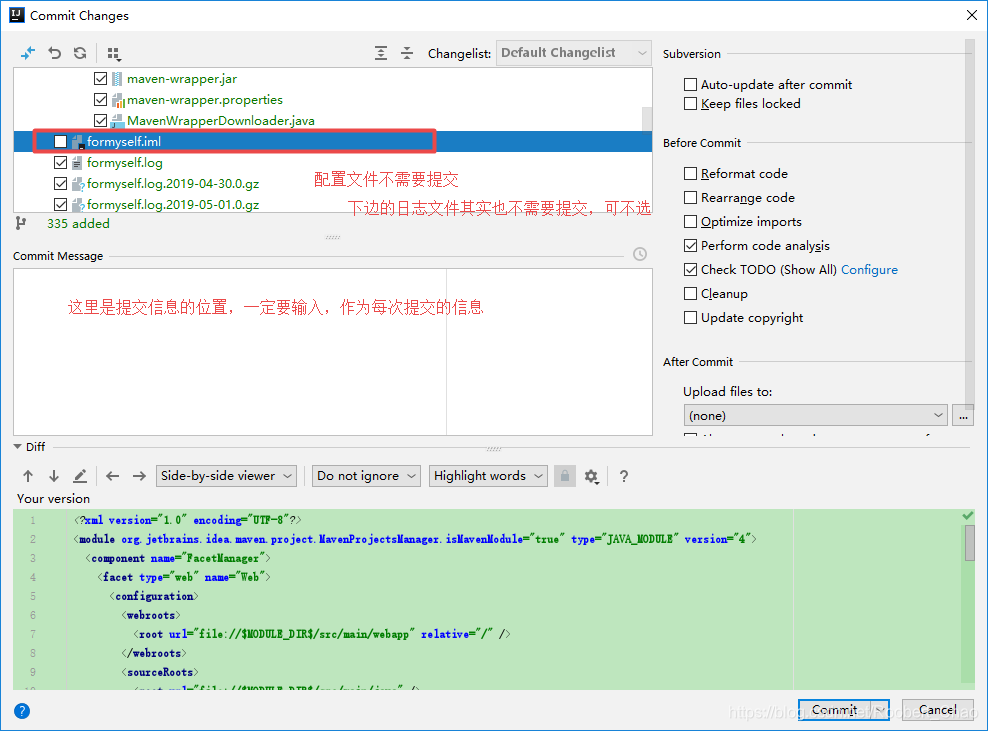The width and height of the screenshot is (988, 731).
Task: Collapse the Diff section
Action: [18, 447]
